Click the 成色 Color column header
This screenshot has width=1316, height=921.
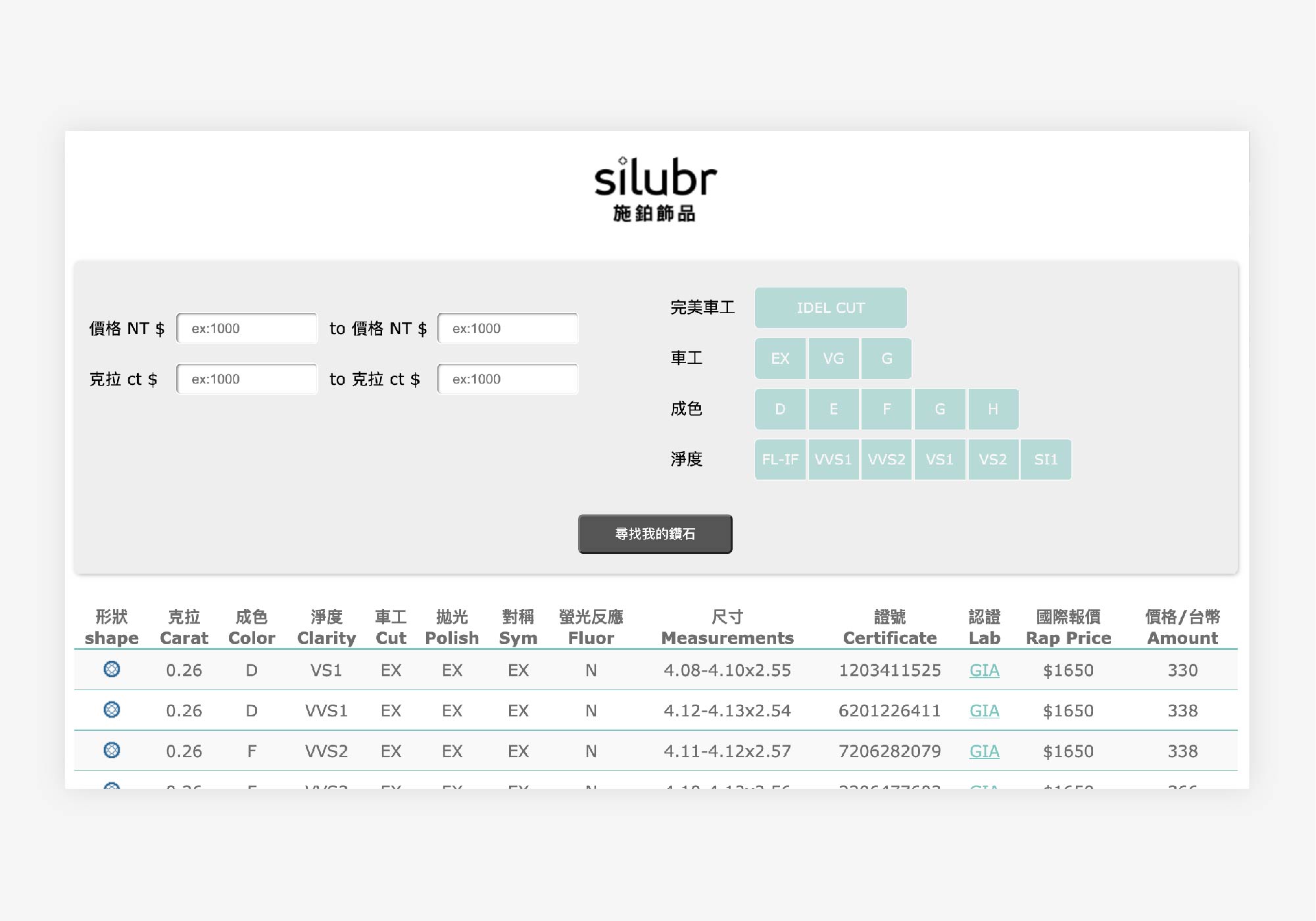(251, 628)
